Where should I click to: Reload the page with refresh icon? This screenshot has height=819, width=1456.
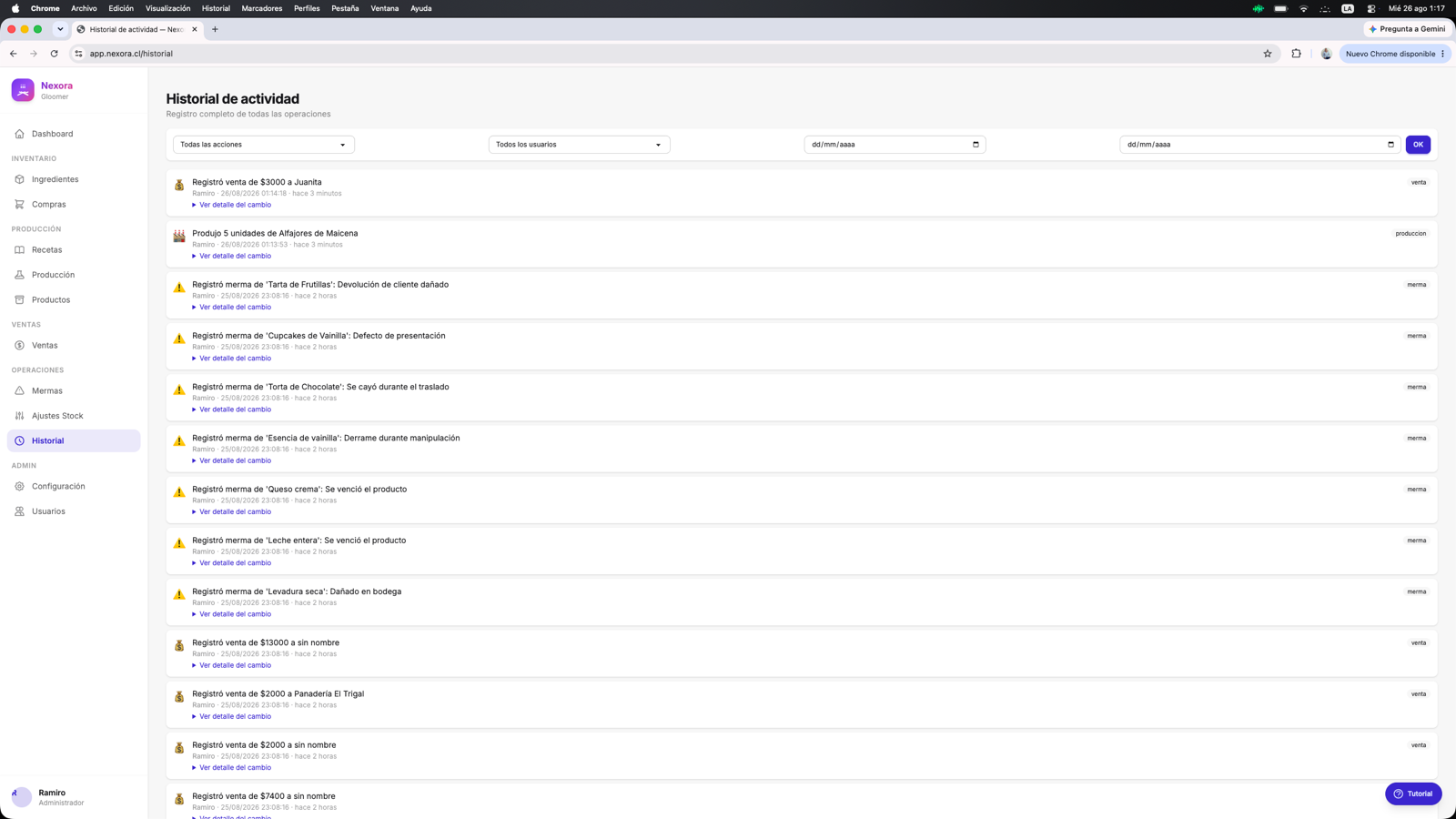55,54
